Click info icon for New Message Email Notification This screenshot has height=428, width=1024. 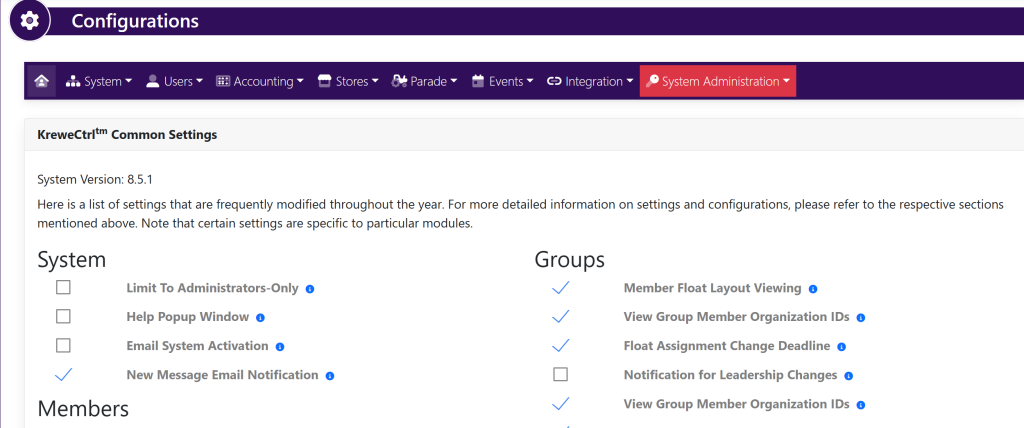330,376
